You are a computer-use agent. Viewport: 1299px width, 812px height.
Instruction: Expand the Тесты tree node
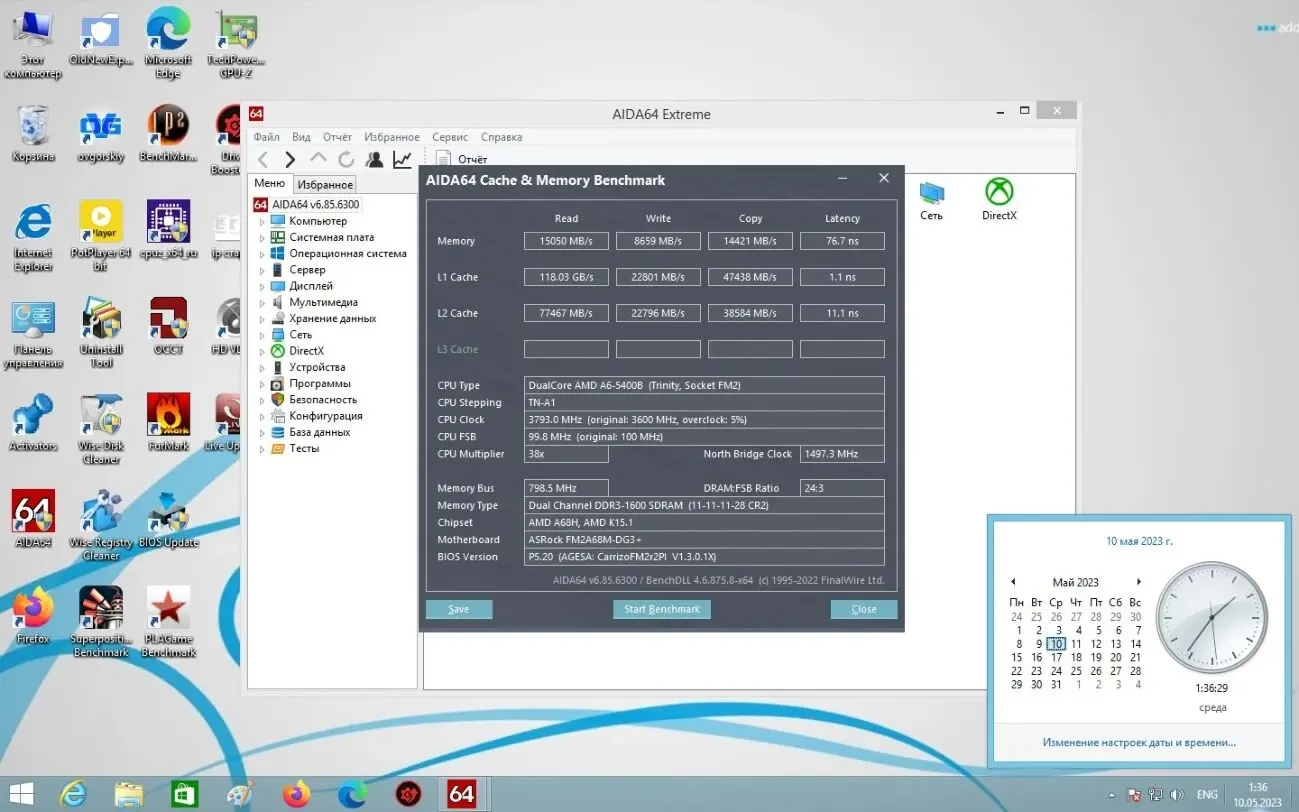263,449
